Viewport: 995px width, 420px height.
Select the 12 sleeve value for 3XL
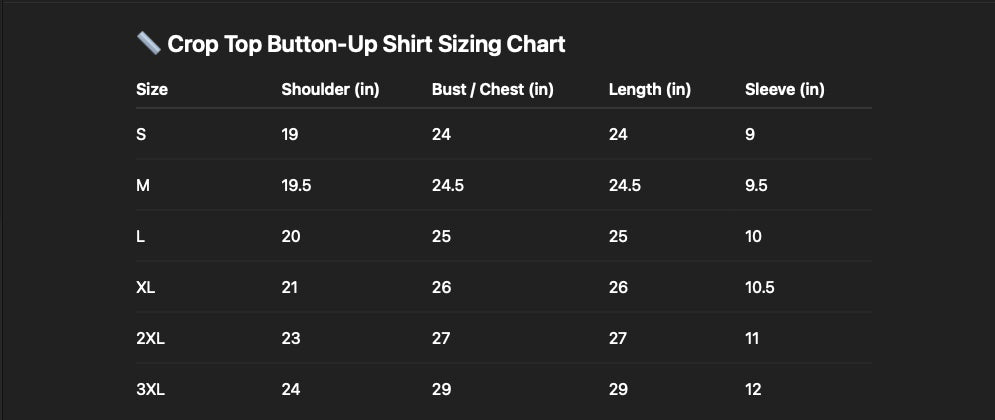(753, 390)
